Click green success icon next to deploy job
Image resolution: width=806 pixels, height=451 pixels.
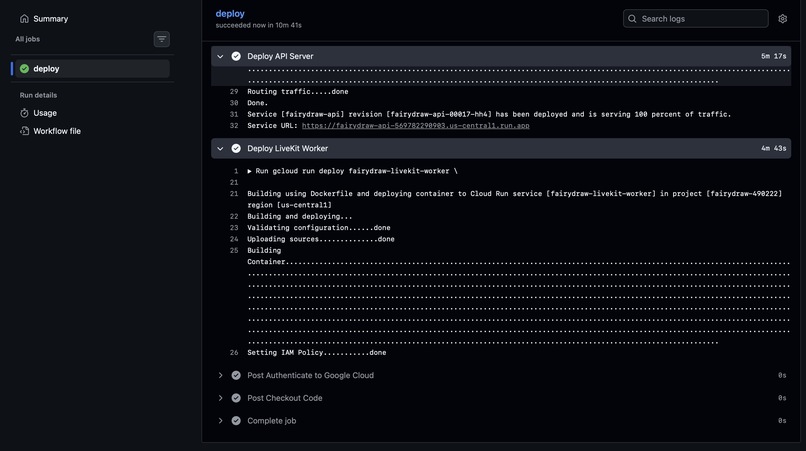coord(24,68)
